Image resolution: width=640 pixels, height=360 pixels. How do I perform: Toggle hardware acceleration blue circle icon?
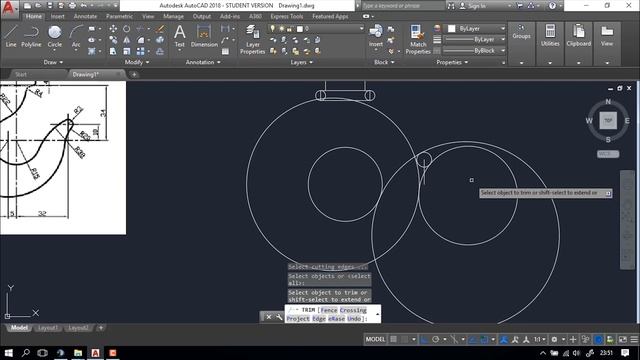pyautogui.click(x=598, y=339)
